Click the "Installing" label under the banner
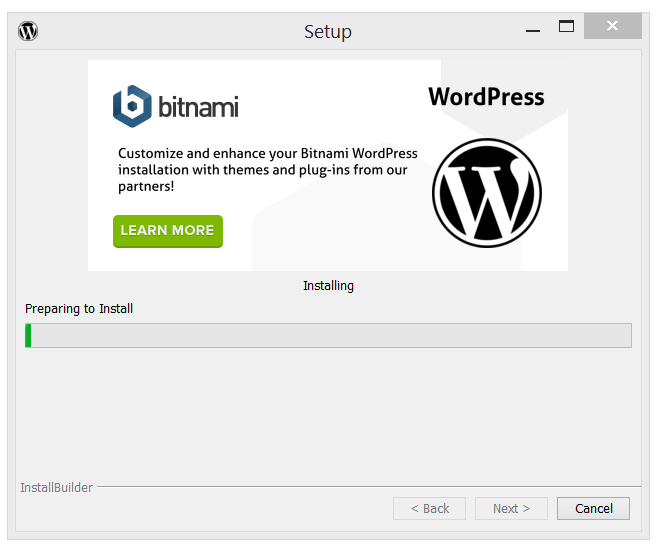The image size is (661, 549). (x=328, y=285)
